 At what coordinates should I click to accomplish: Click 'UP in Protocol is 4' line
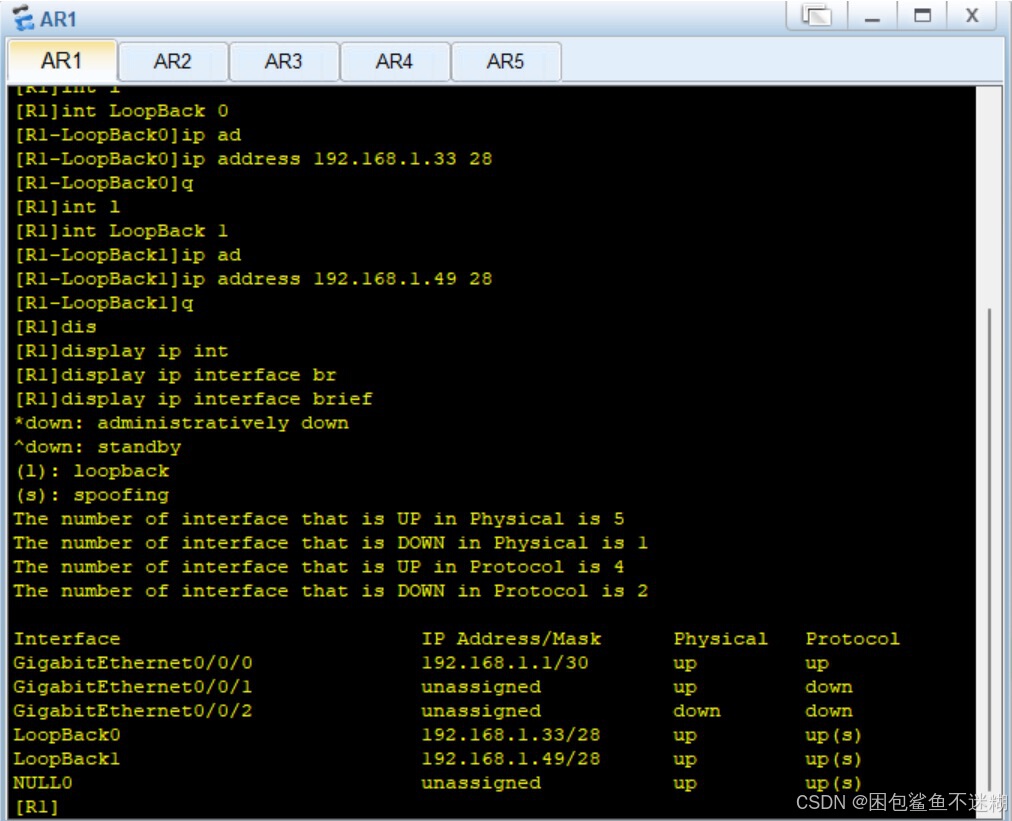tap(319, 567)
